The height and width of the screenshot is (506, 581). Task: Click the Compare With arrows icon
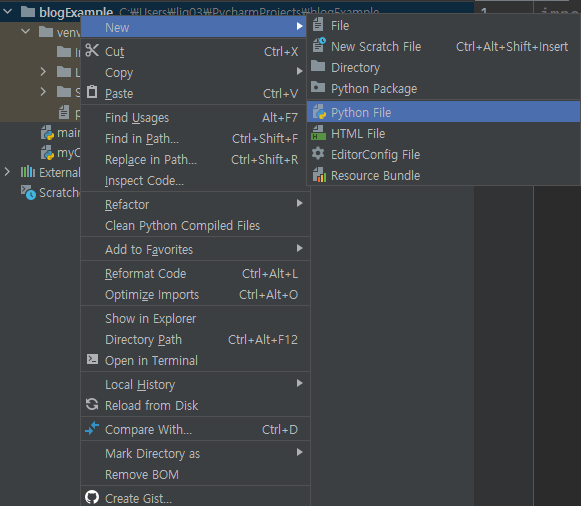point(92,428)
